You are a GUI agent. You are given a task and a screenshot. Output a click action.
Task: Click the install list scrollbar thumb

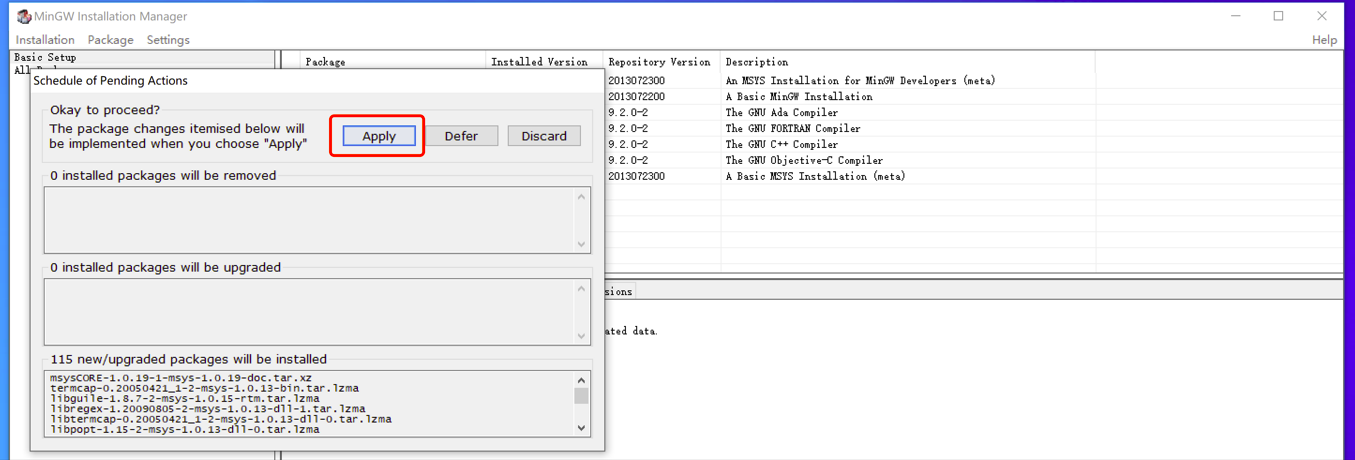581,396
